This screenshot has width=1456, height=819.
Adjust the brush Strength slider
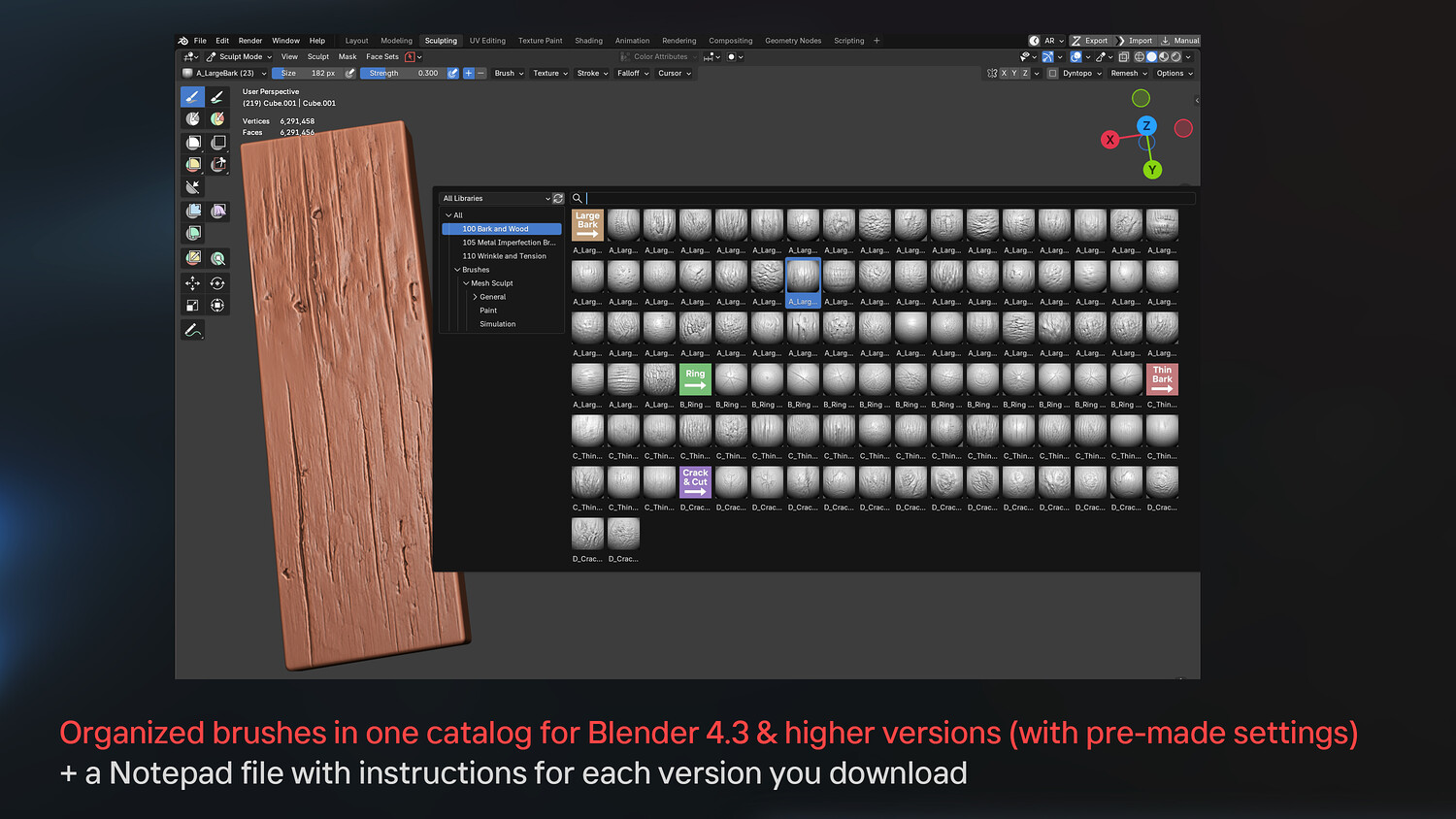click(403, 73)
